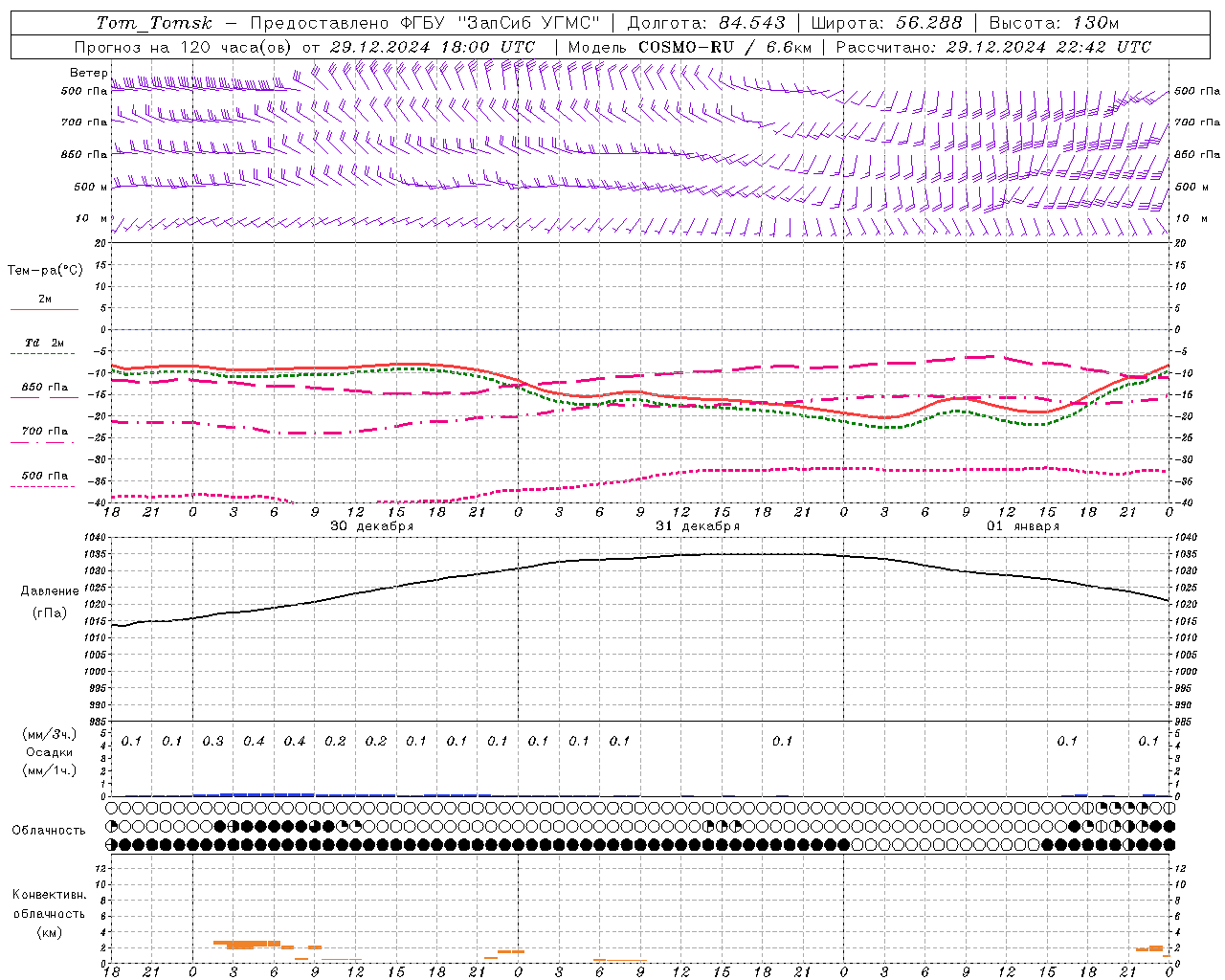
Task: Click the "Облачность" cloud cover label
Action: click(49, 831)
